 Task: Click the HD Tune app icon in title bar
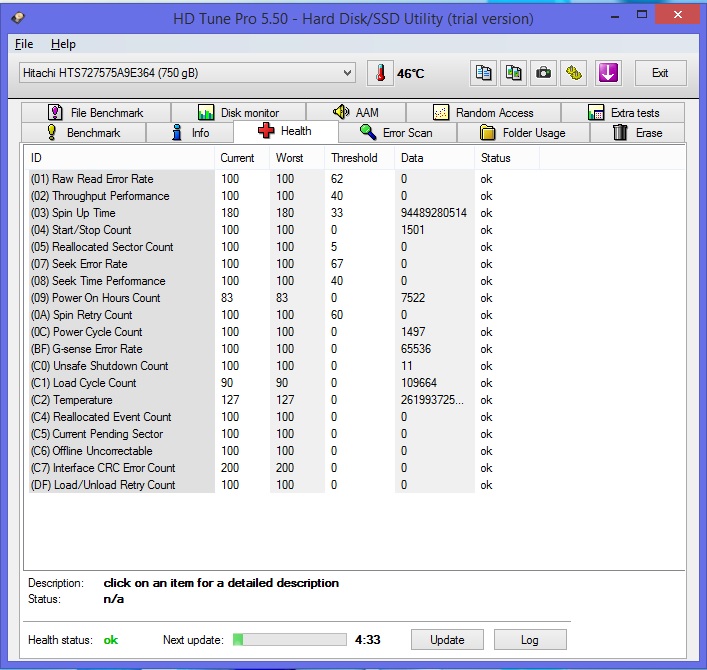click(x=18, y=18)
